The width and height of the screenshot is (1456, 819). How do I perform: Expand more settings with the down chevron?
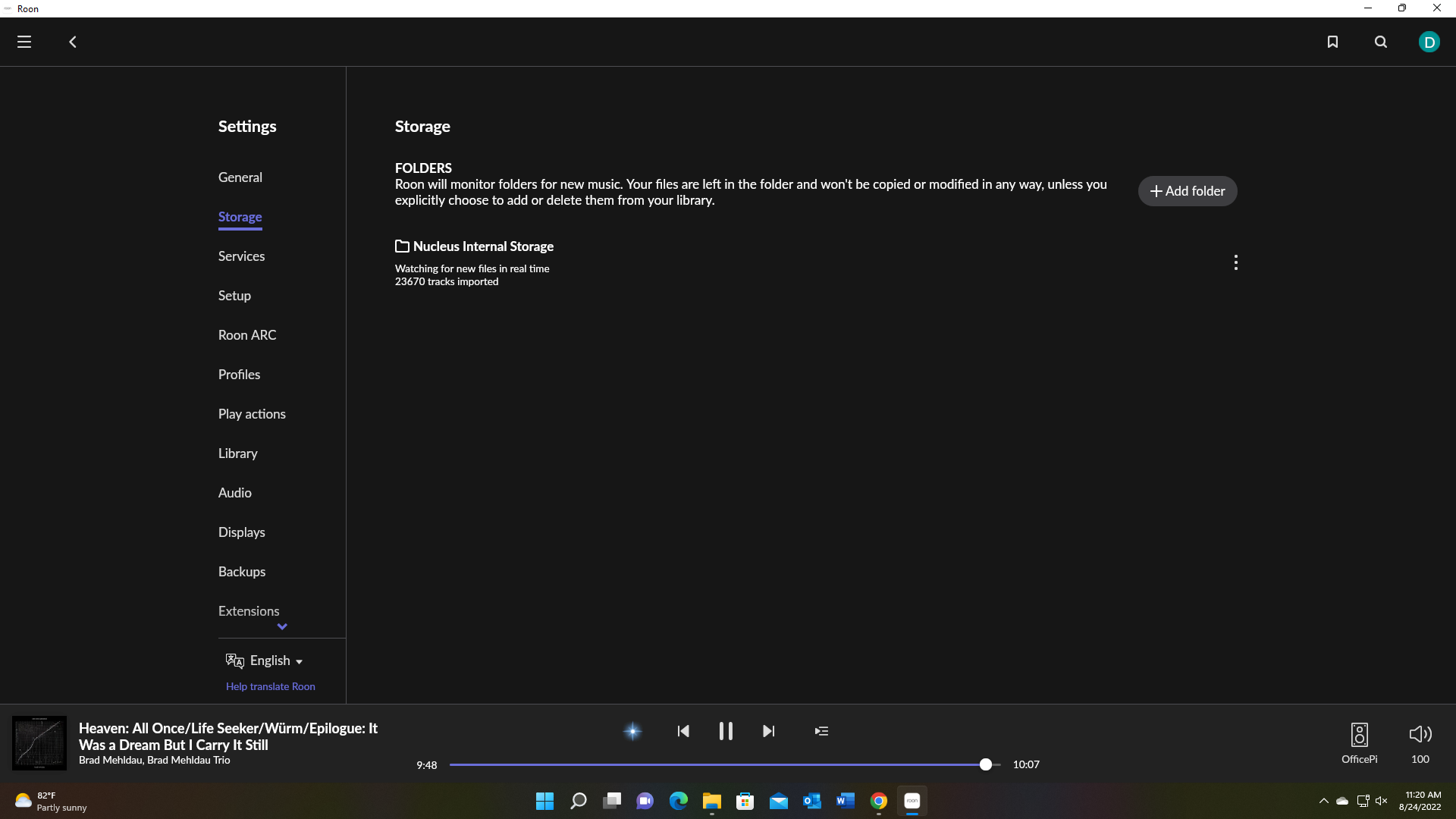[282, 626]
